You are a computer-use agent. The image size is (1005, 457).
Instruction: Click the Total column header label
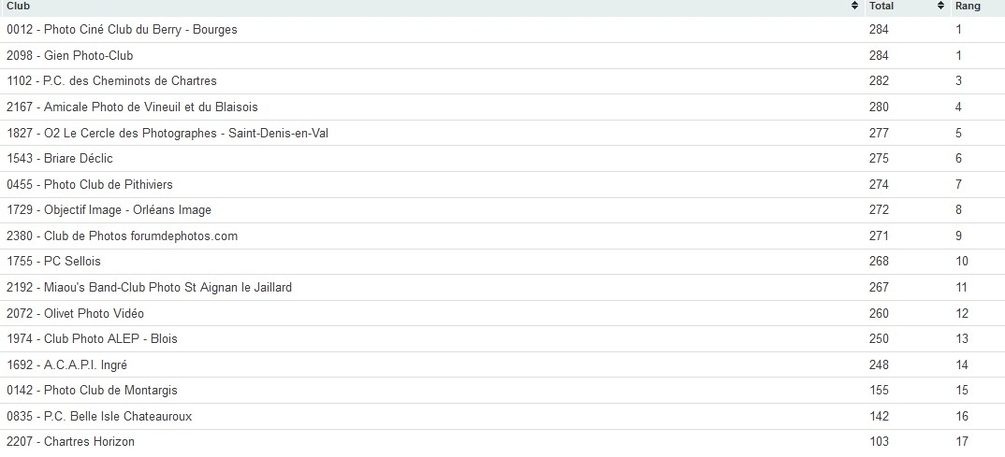881,6
